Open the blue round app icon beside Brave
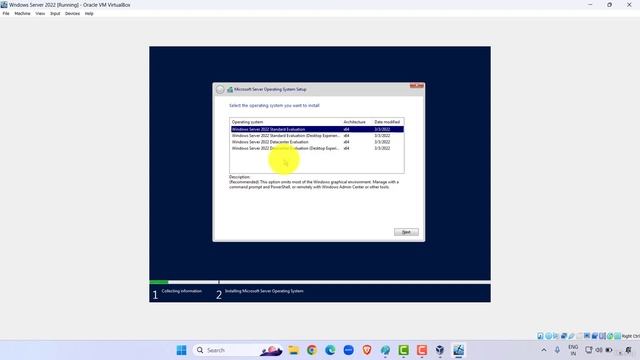Image resolution: width=640 pixels, height=360 pixels. 349,350
